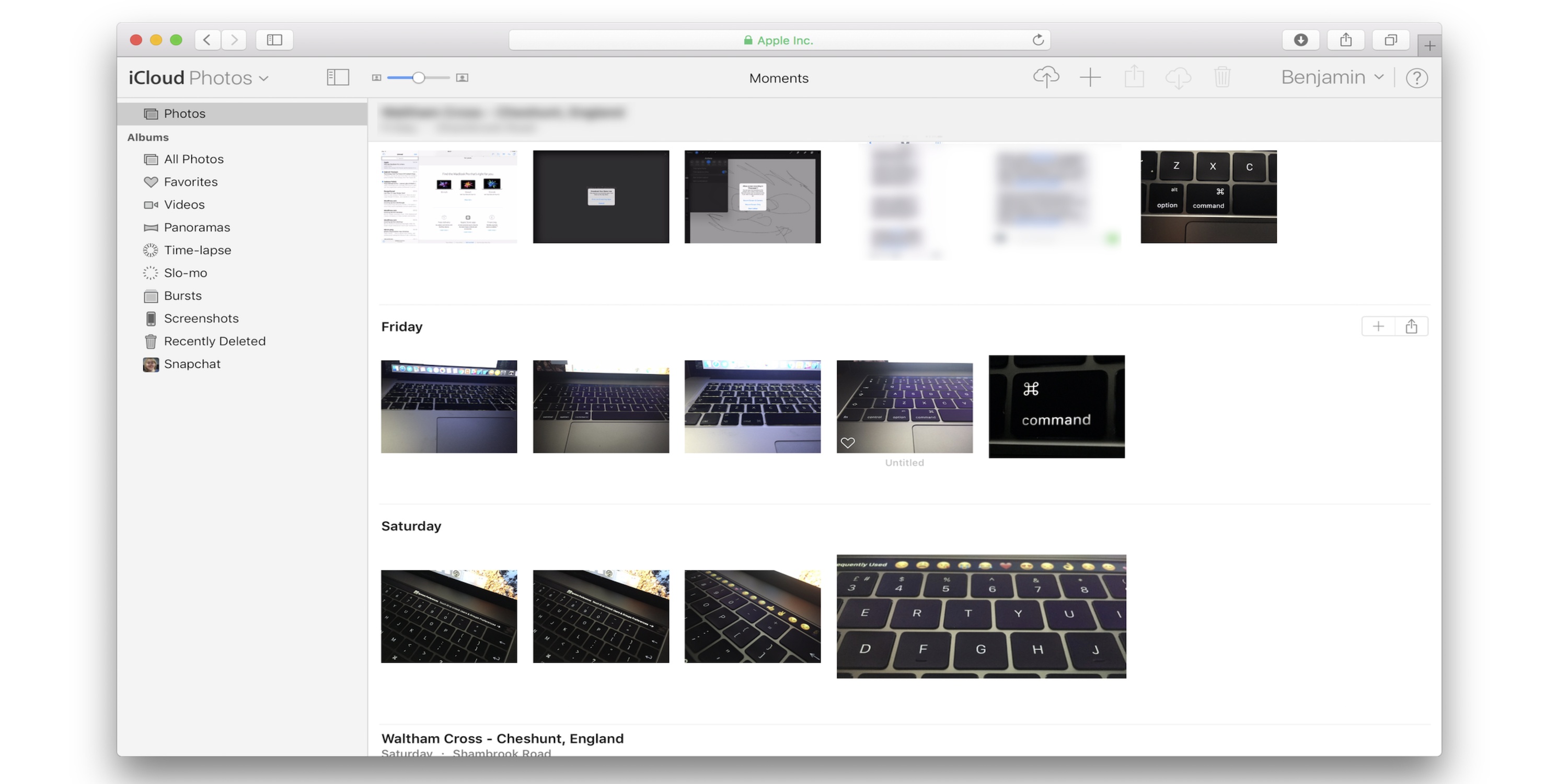Screen dimensions: 1568x784
Task: Download selected photos via the cloud download icon
Action: [x=1179, y=77]
